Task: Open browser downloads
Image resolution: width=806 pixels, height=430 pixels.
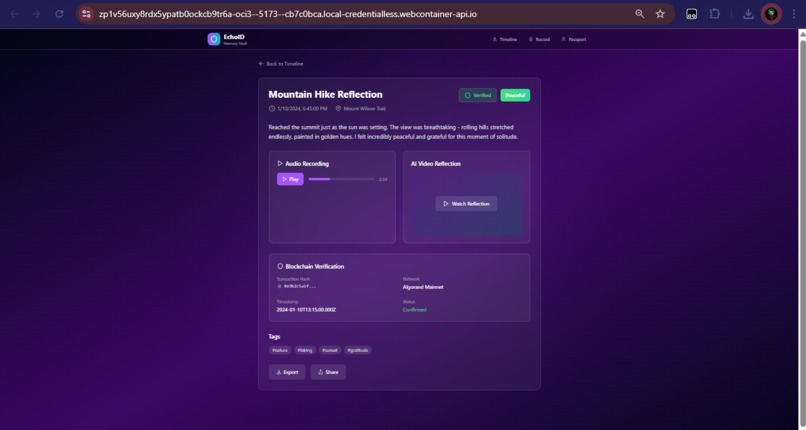Action: (x=748, y=14)
